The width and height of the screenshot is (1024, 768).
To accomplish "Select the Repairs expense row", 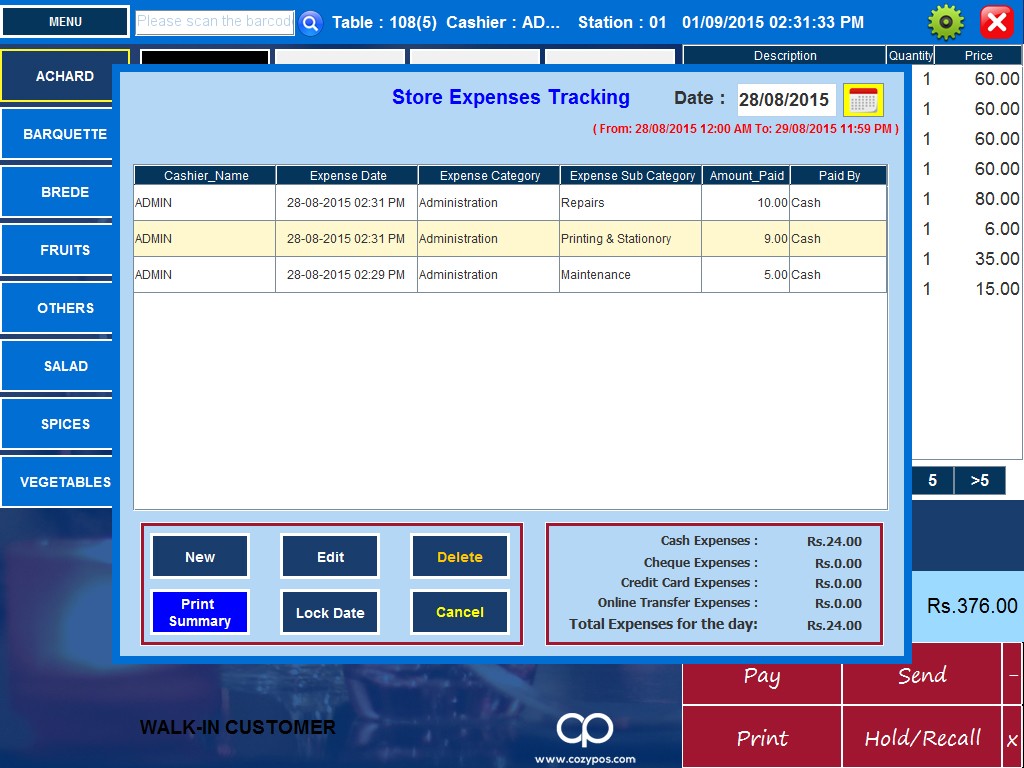I will click(510, 203).
